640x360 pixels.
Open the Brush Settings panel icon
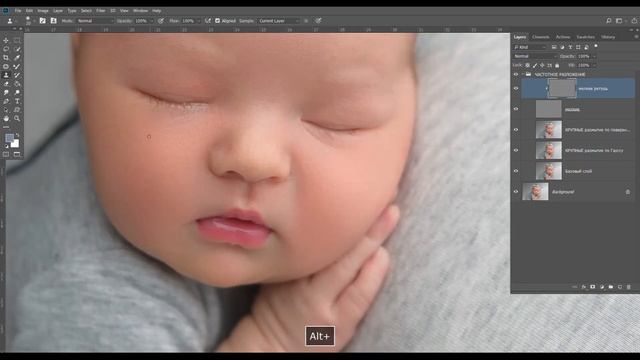(x=42, y=20)
